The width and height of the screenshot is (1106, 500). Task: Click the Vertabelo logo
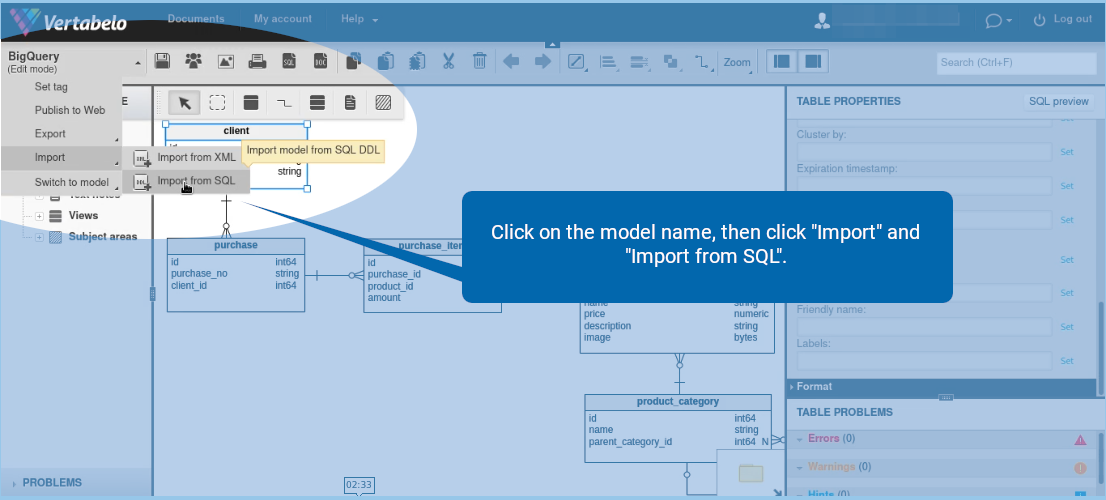coord(69,21)
